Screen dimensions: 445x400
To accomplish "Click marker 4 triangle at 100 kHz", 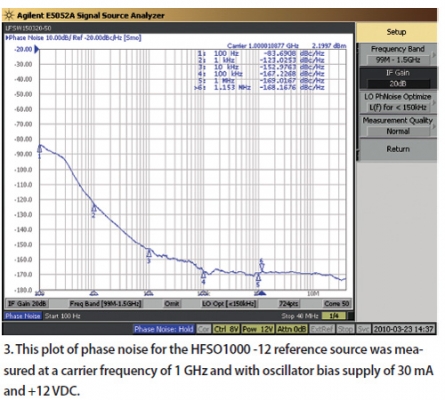I will tap(203, 275).
